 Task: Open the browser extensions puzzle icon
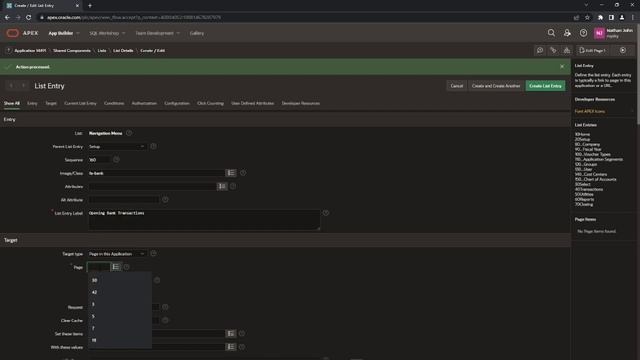600,18
